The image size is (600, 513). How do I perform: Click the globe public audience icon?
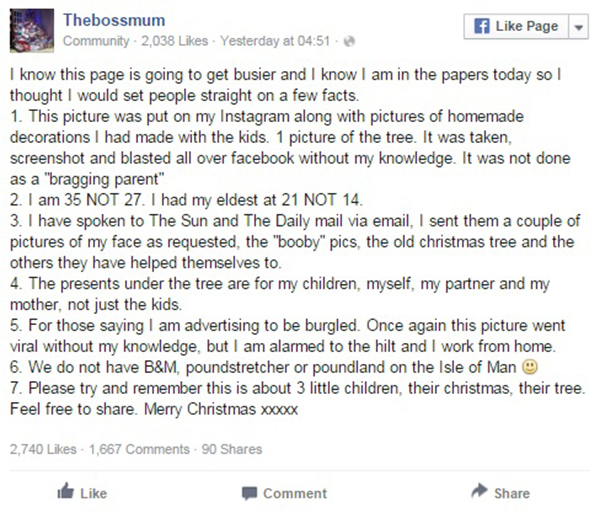pos(349,41)
